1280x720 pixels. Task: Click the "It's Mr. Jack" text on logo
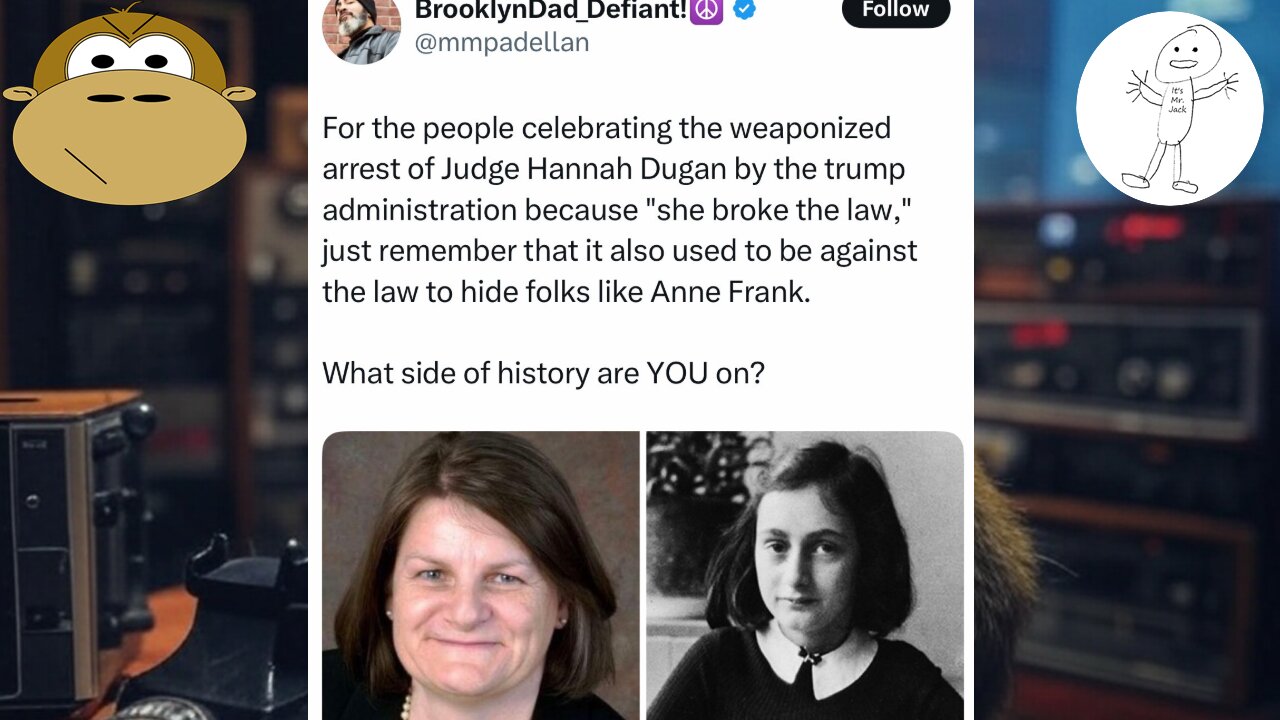click(1178, 99)
